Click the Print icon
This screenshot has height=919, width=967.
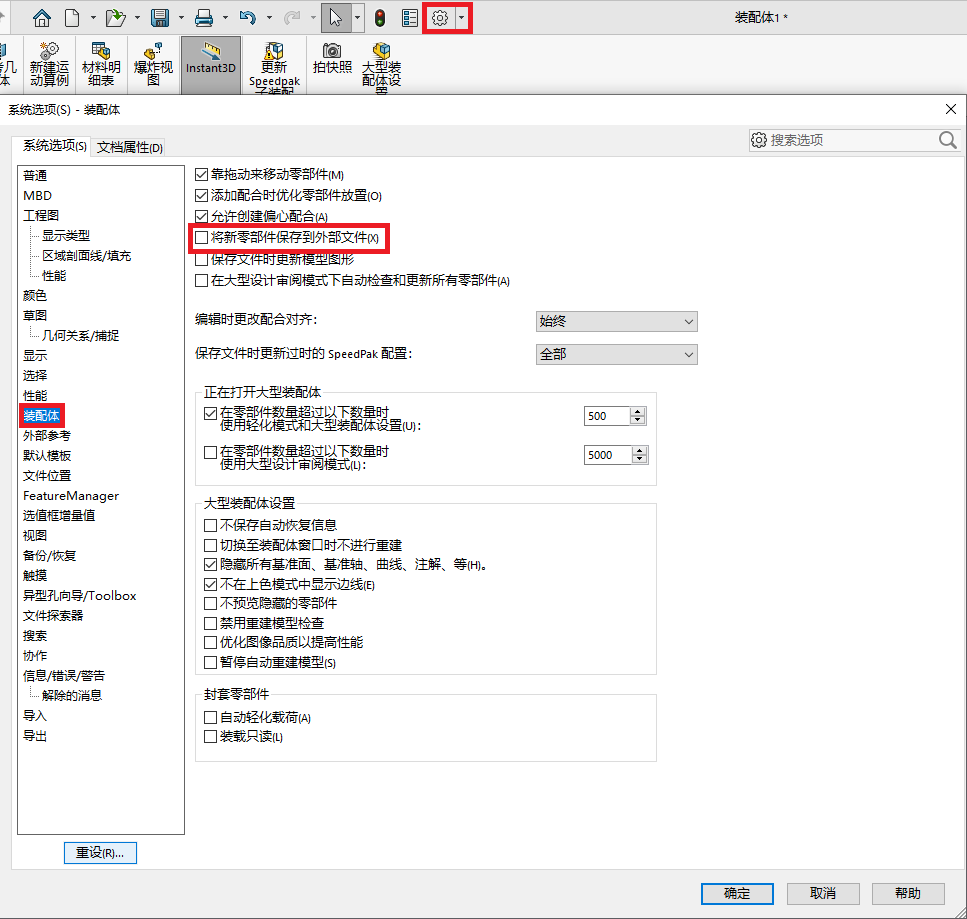pyautogui.click(x=204, y=18)
